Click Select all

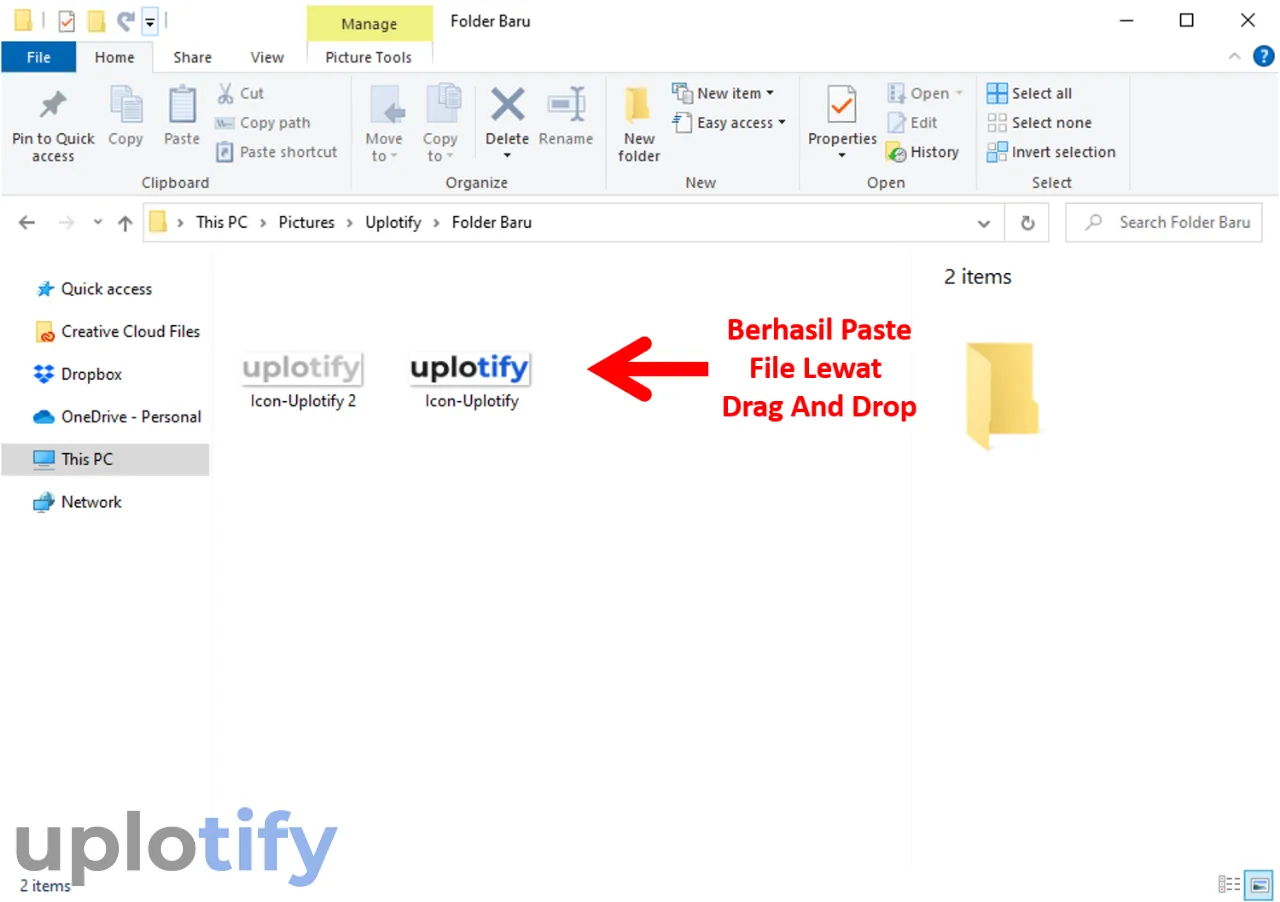[x=1030, y=93]
